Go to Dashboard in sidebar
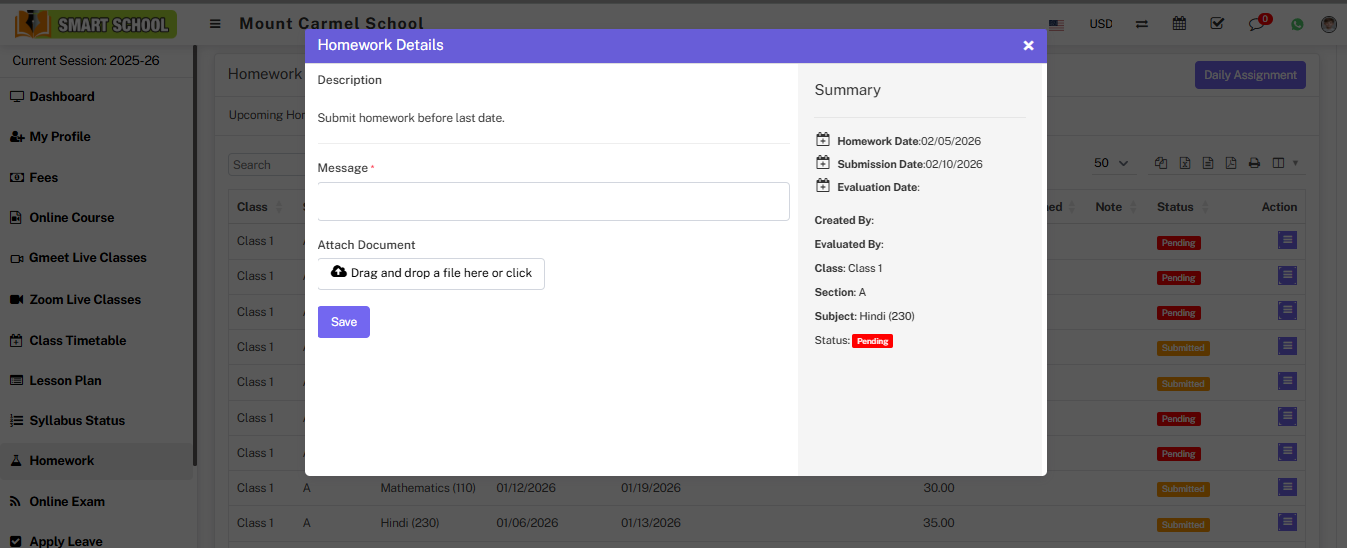The width and height of the screenshot is (1347, 548). 62,97
